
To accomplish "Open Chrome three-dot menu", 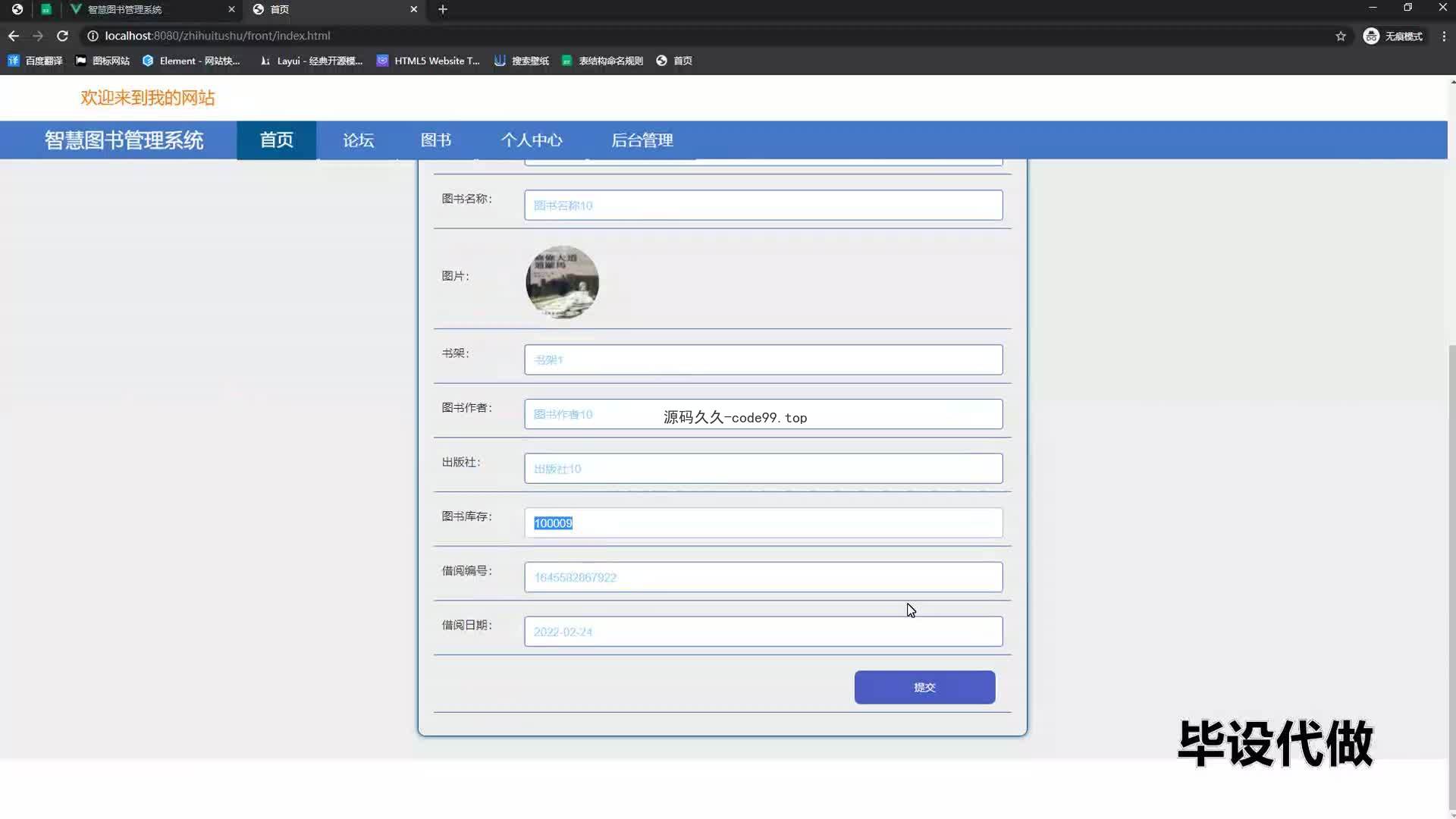I will [1444, 36].
